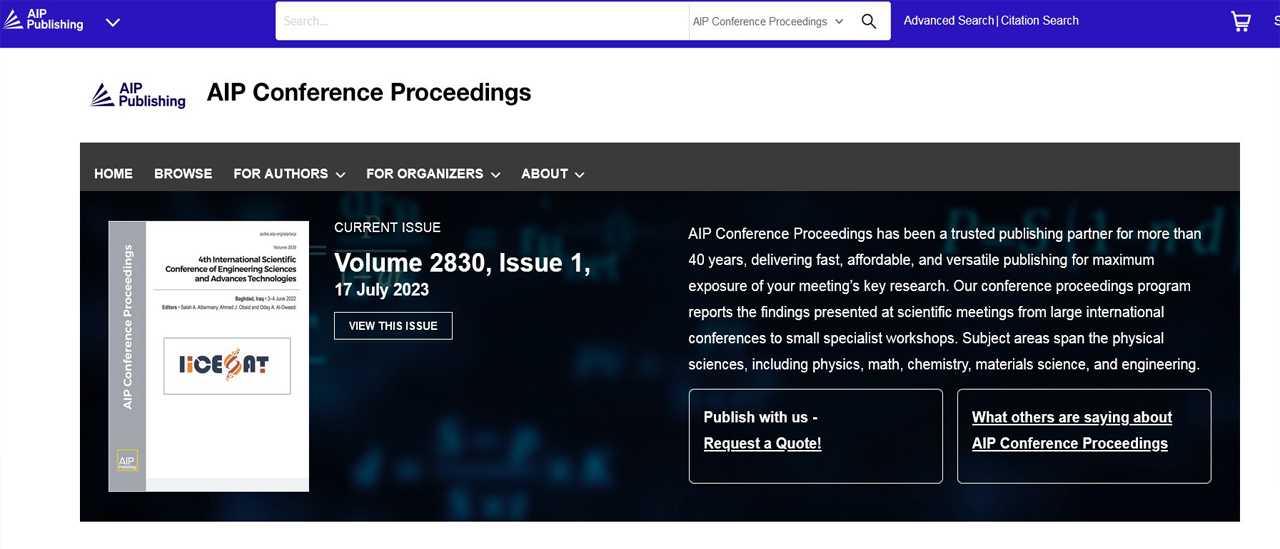
Task: Click the AIP Publishing logo beside journal title
Action: (138, 94)
